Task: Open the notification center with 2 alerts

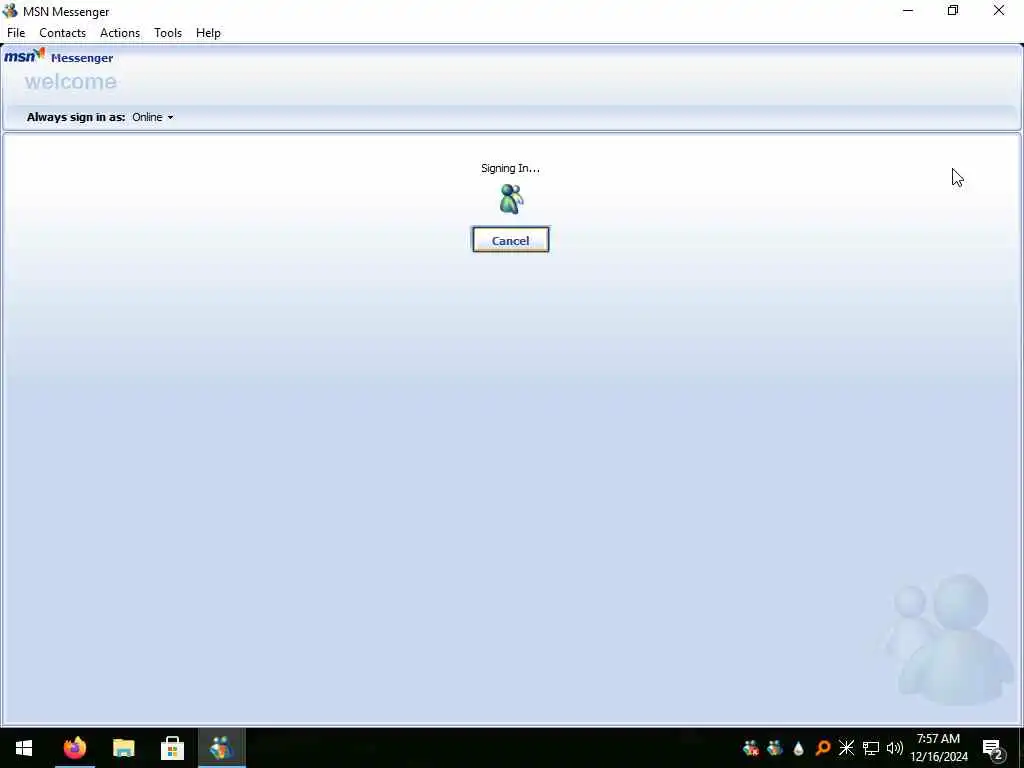Action: (x=993, y=748)
